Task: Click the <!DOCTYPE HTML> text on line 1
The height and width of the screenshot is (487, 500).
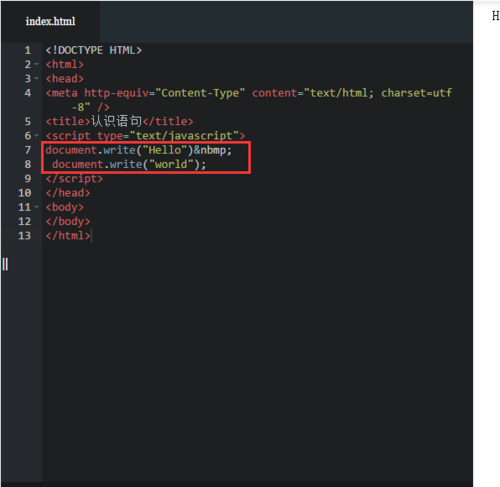Action: [x=94, y=50]
